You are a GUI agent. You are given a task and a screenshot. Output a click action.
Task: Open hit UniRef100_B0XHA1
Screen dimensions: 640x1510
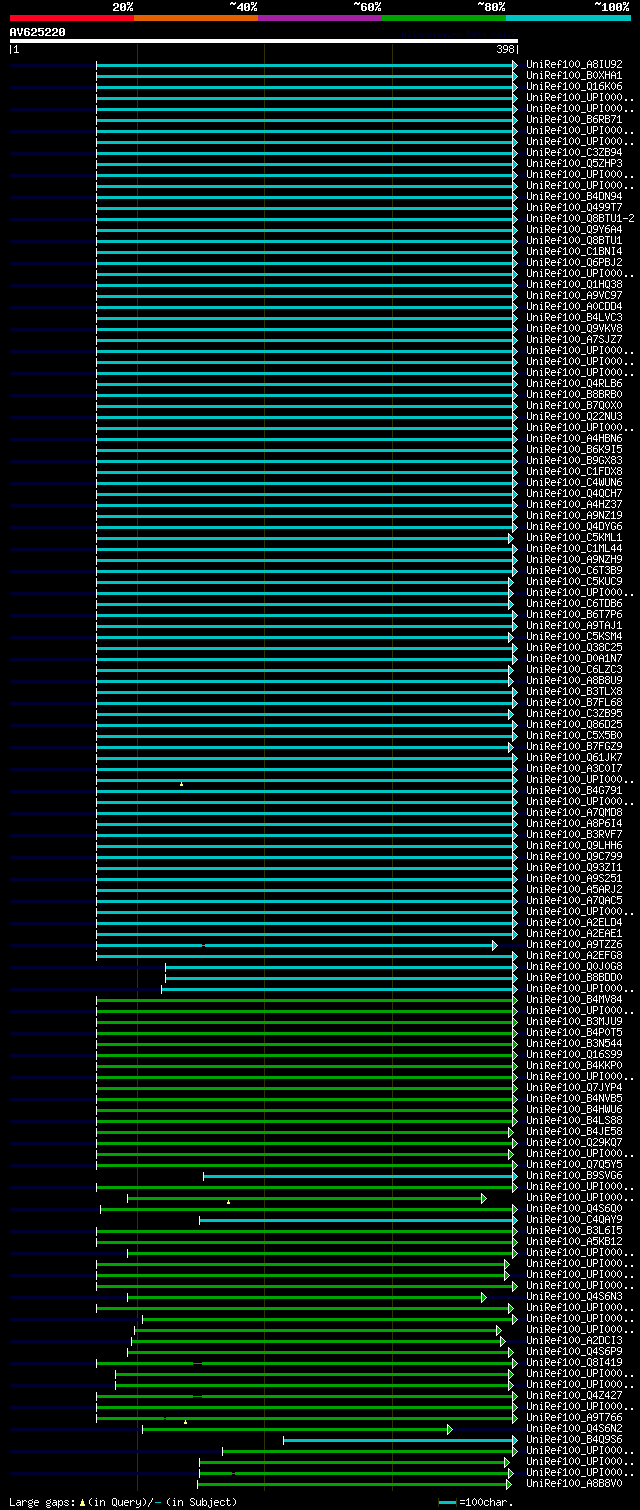(x=574, y=76)
